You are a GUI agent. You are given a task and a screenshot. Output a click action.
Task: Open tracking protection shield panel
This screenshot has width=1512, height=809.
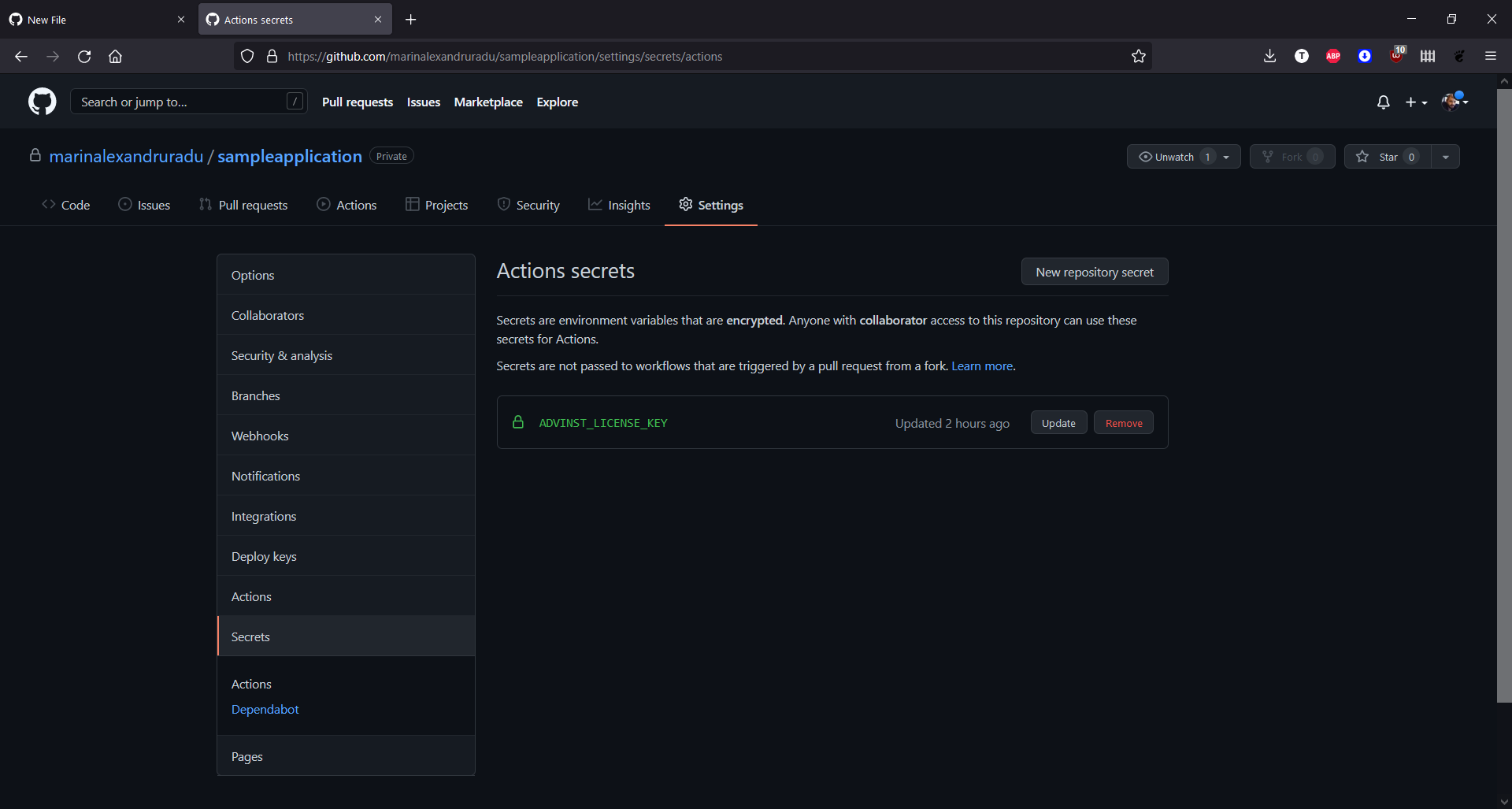tap(247, 57)
